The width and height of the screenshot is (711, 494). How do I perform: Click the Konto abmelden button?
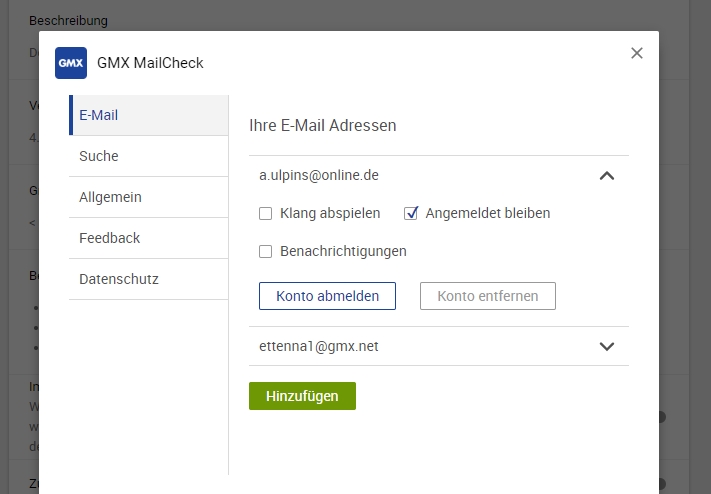coord(327,296)
